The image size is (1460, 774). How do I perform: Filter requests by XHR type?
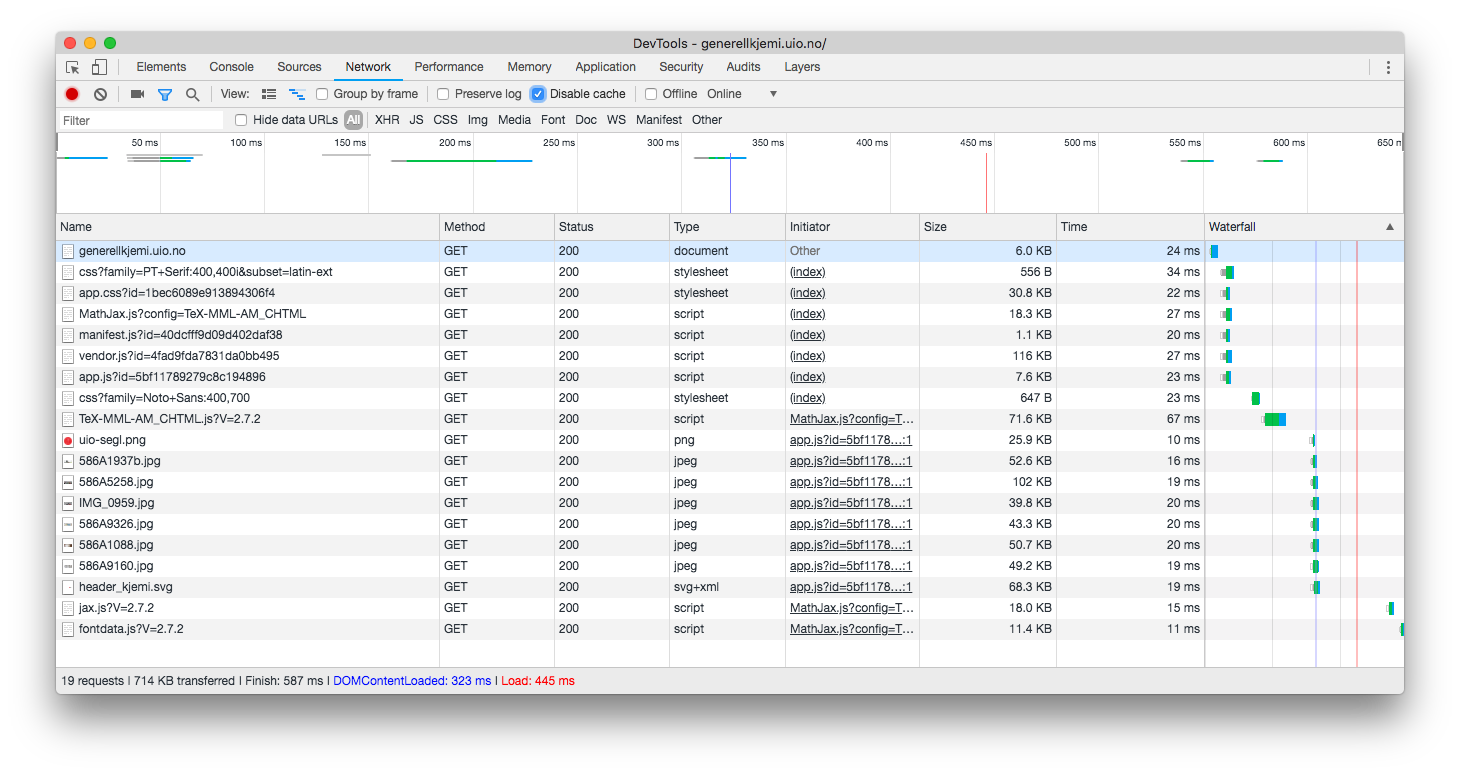point(387,120)
